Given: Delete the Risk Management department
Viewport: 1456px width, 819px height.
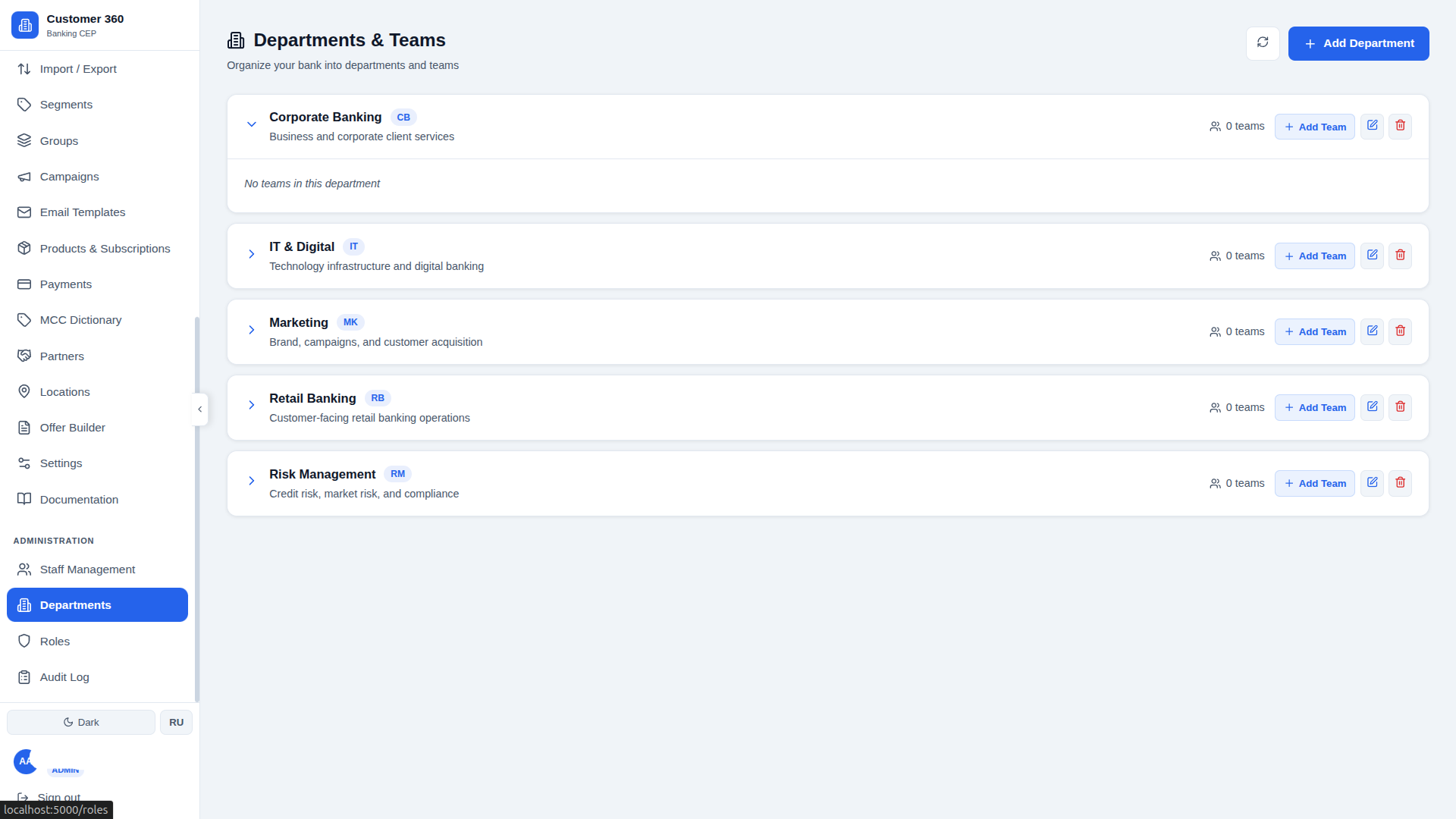Looking at the screenshot, I should [x=1400, y=483].
